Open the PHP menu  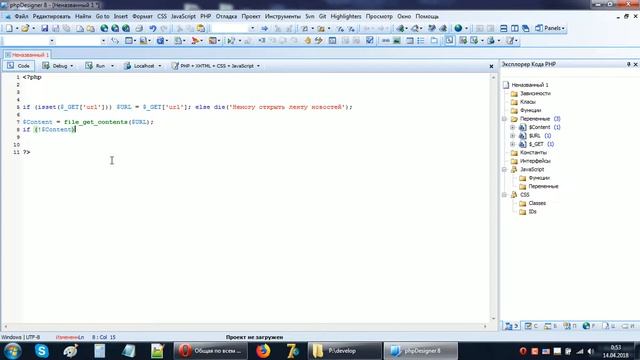click(205, 16)
